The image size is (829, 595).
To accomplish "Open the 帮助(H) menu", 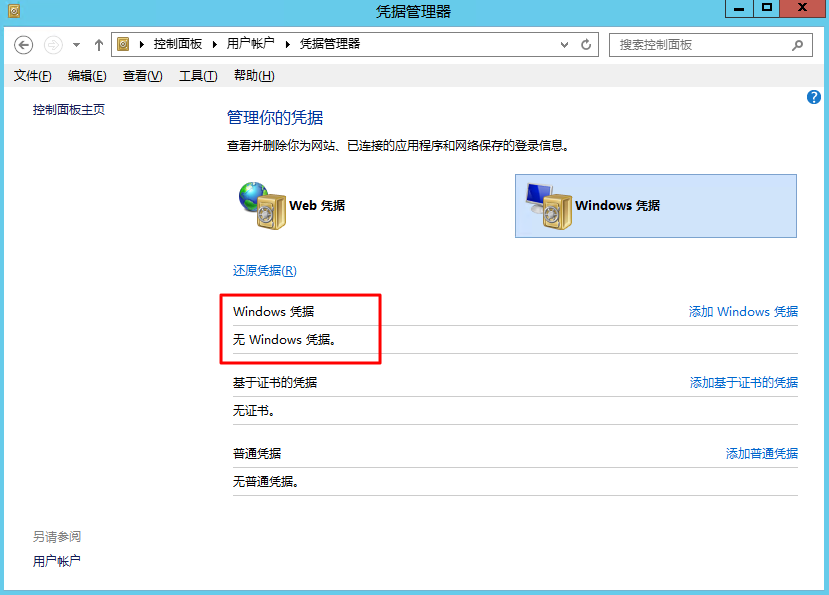I will 254,76.
